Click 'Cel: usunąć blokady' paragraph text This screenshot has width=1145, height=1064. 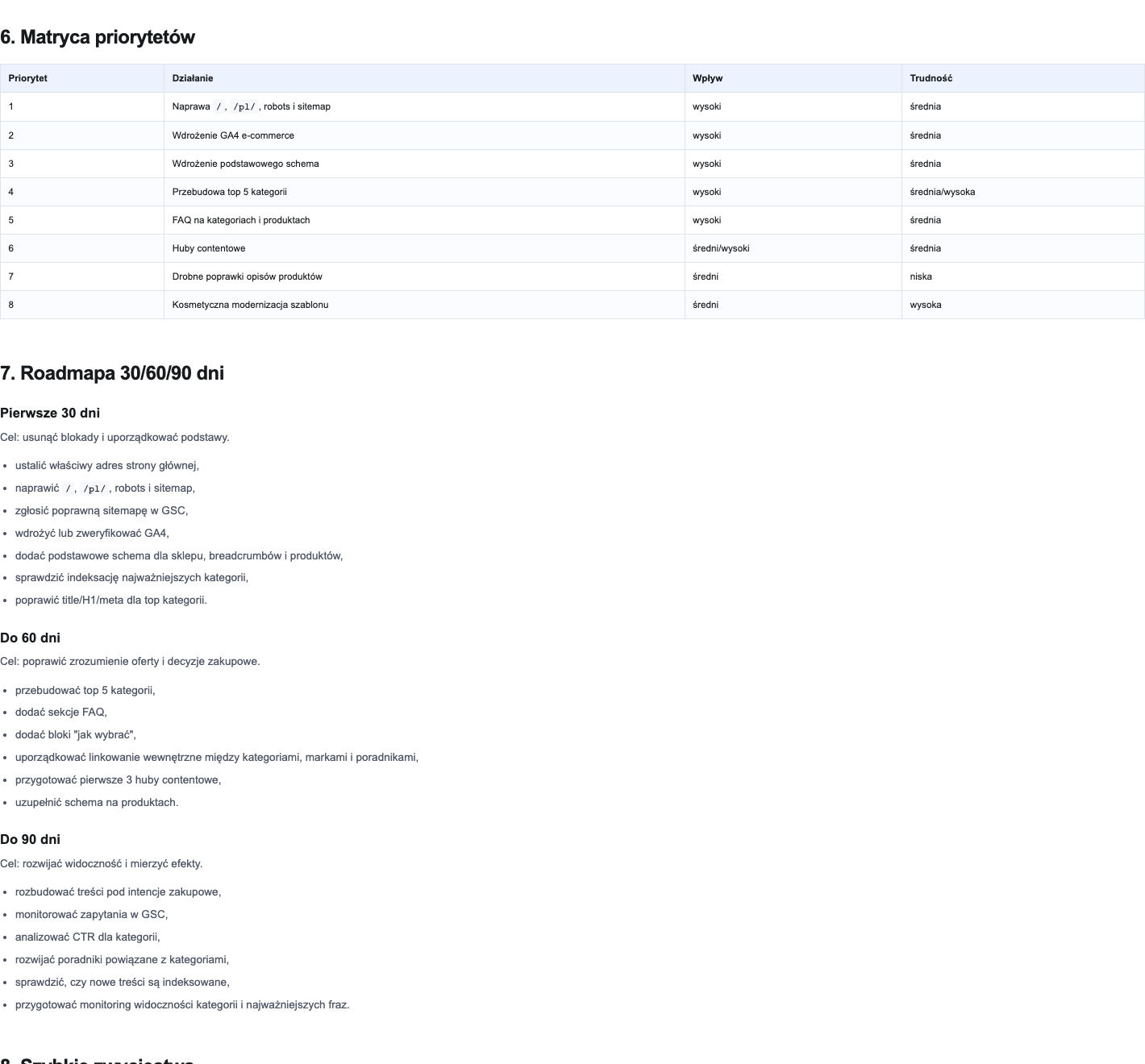[x=114, y=437]
